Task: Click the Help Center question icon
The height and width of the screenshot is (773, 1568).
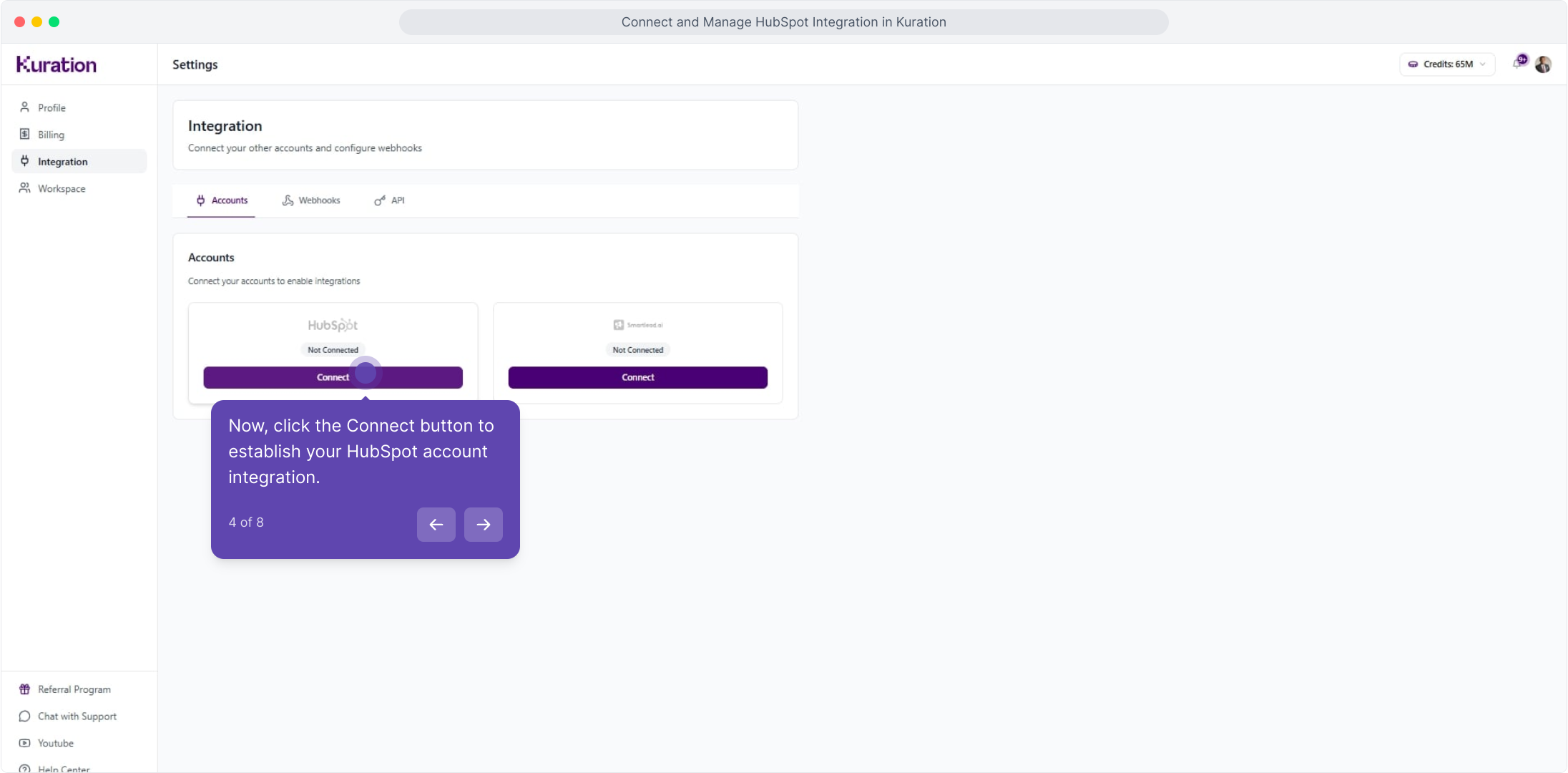Action: point(25,769)
